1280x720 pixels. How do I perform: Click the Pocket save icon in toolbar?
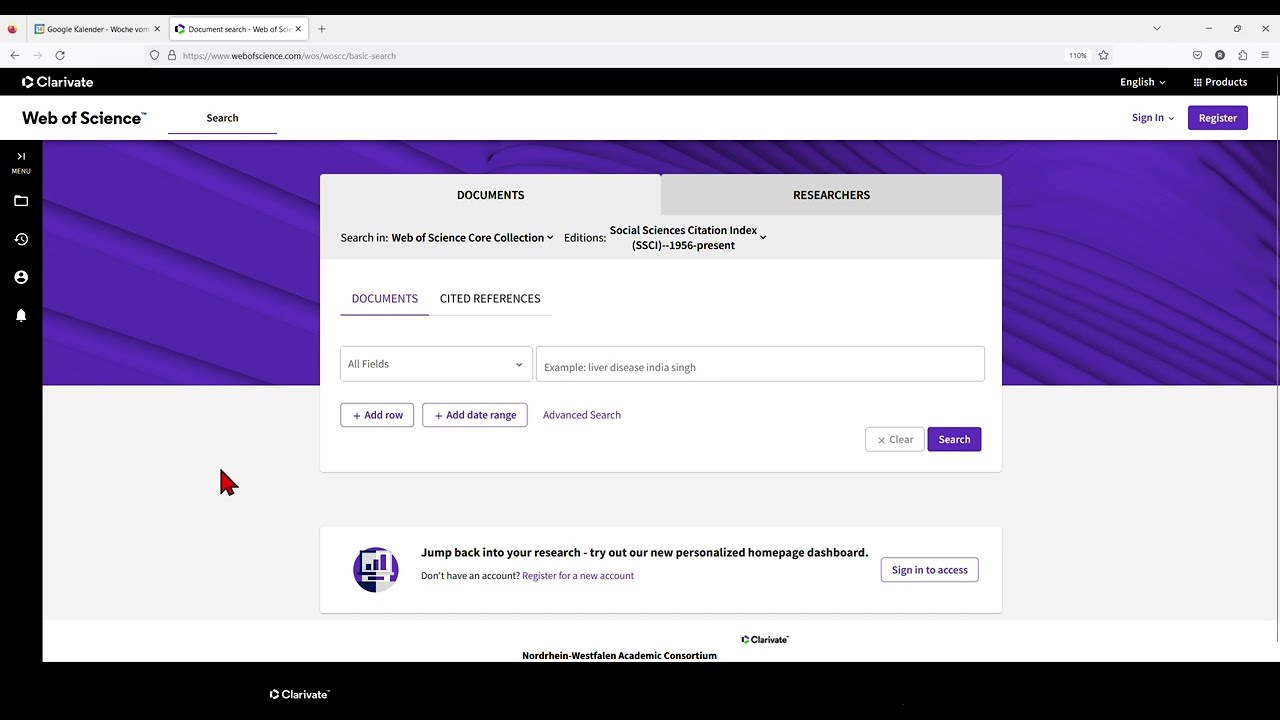(x=1197, y=55)
